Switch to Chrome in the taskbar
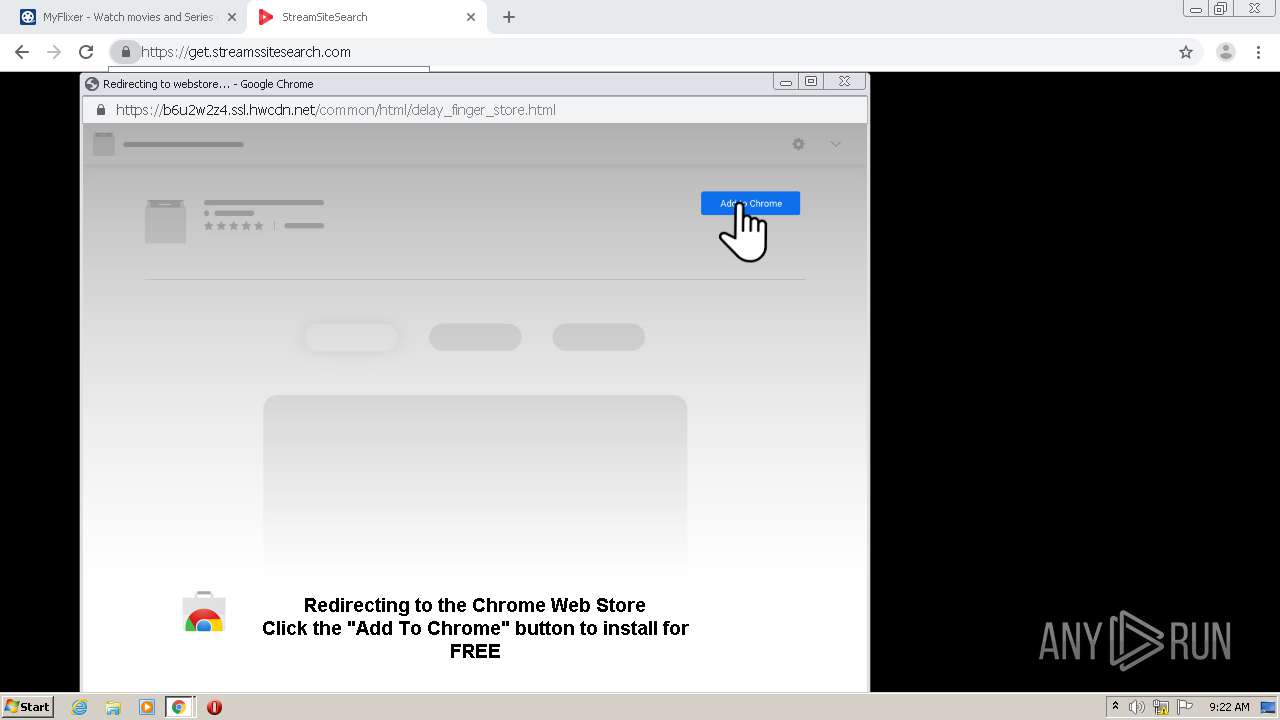 click(x=179, y=707)
